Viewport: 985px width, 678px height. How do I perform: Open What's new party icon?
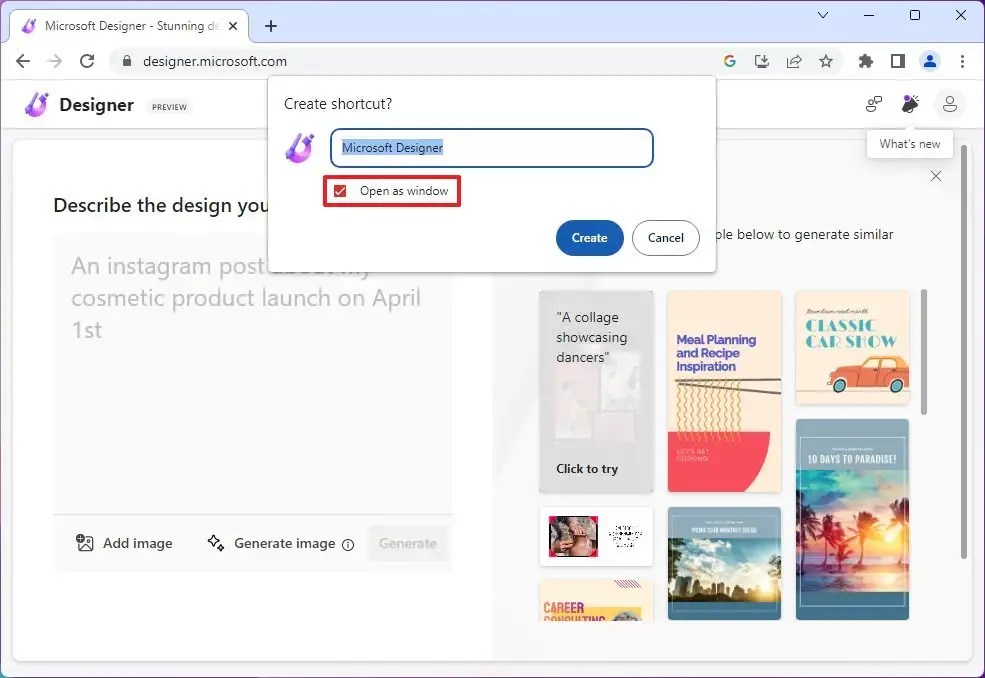(x=910, y=104)
